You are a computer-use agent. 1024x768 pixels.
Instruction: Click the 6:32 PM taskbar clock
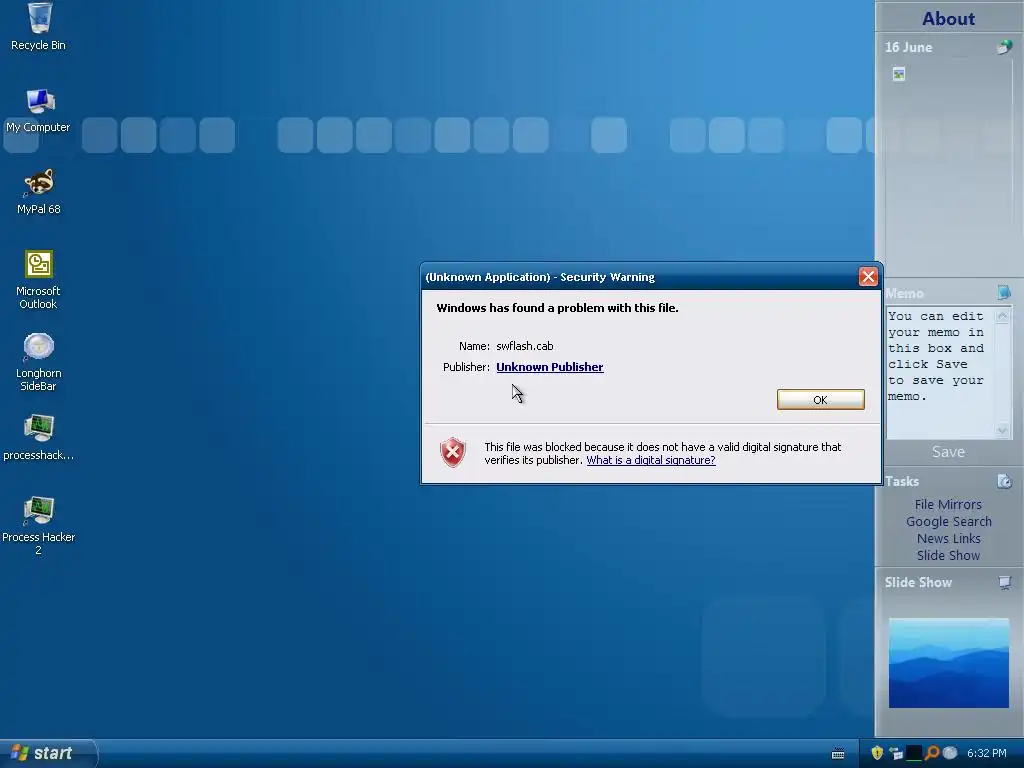(986, 754)
